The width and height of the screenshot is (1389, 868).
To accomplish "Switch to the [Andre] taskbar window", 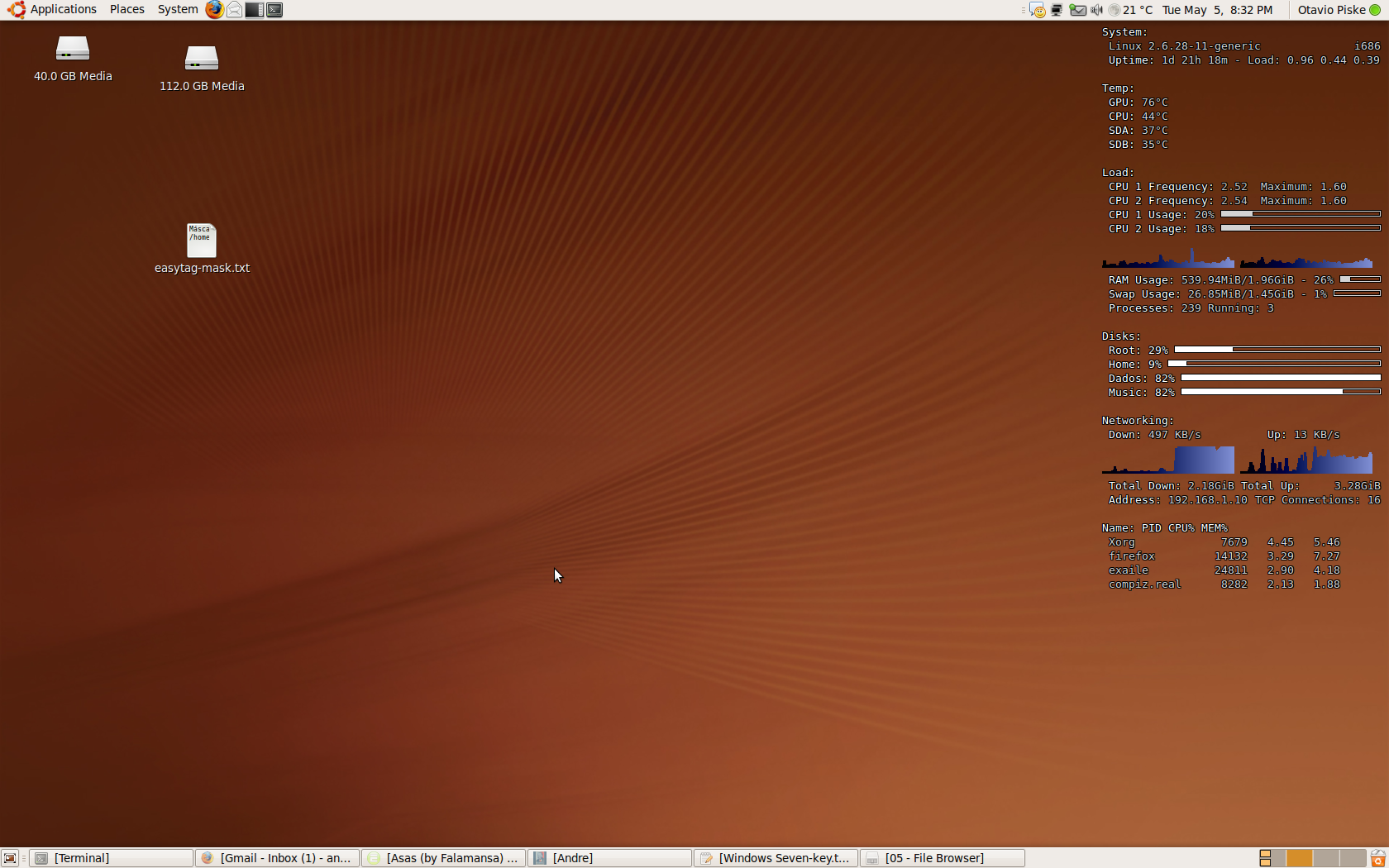I will (610, 858).
